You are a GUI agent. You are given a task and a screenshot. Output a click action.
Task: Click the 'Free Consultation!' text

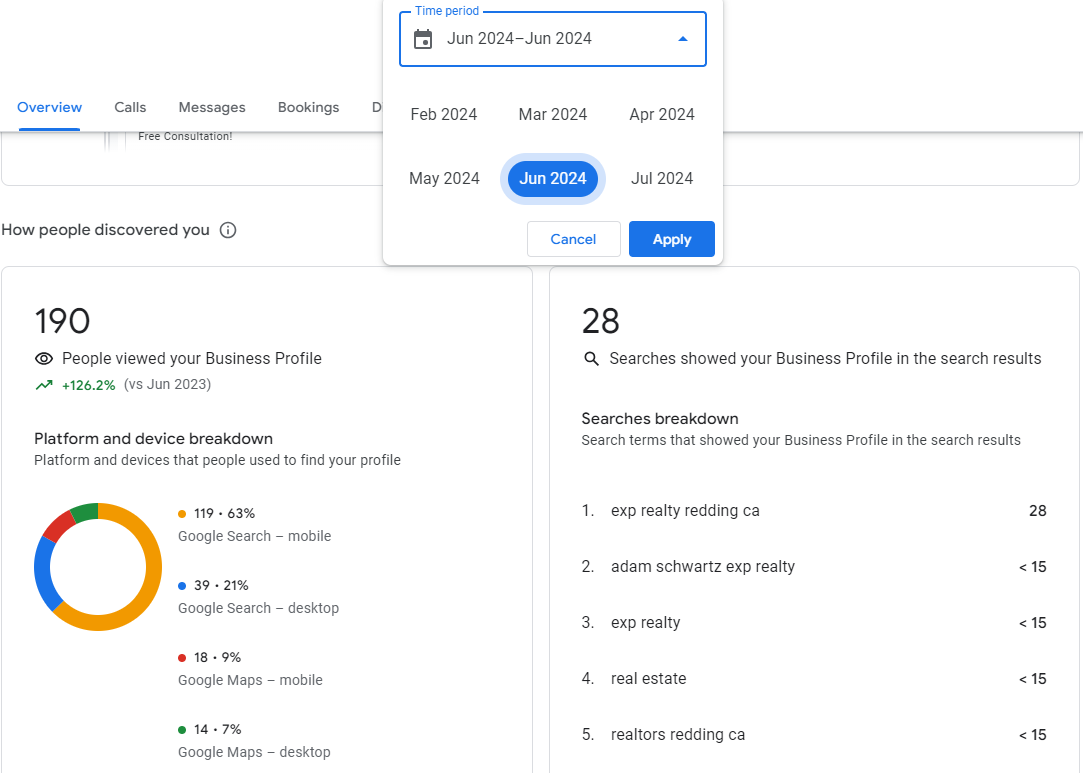tap(185, 137)
